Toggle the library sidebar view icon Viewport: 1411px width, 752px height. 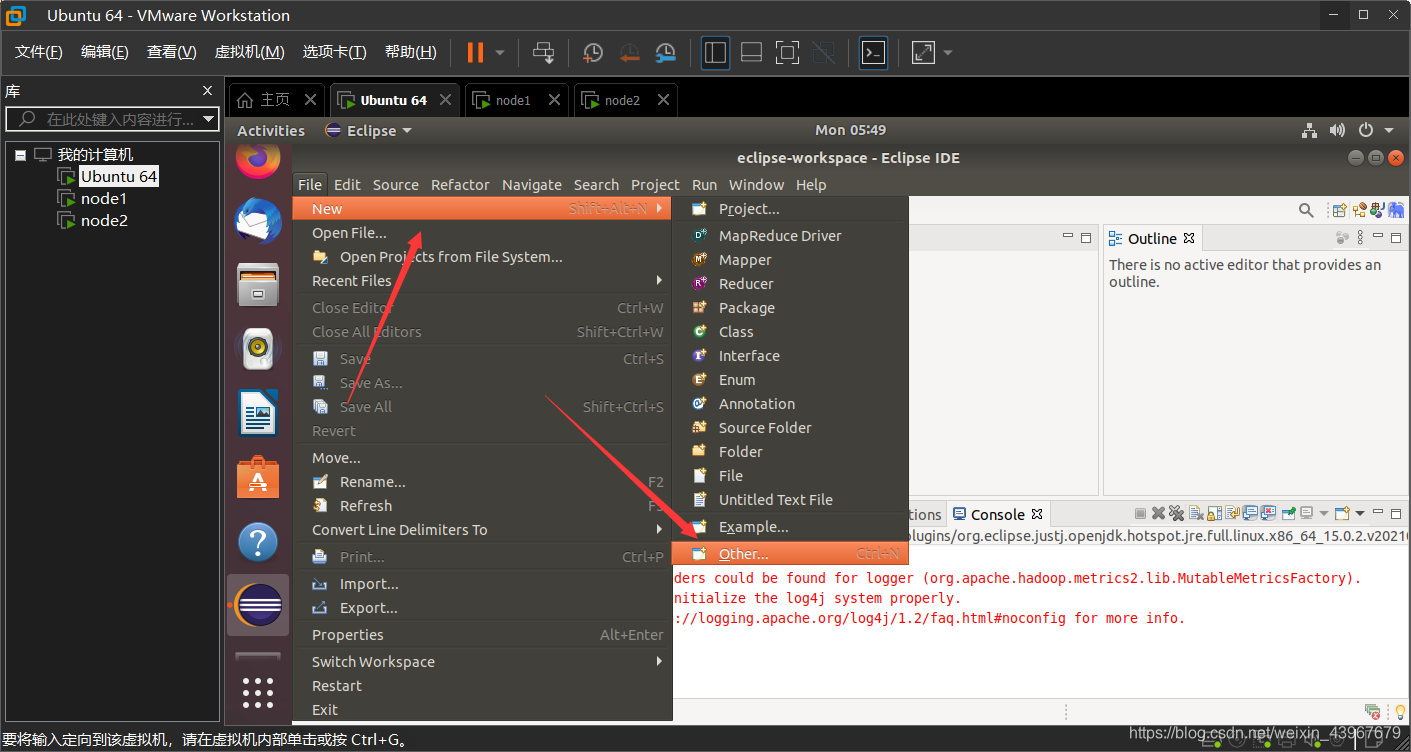coord(715,52)
